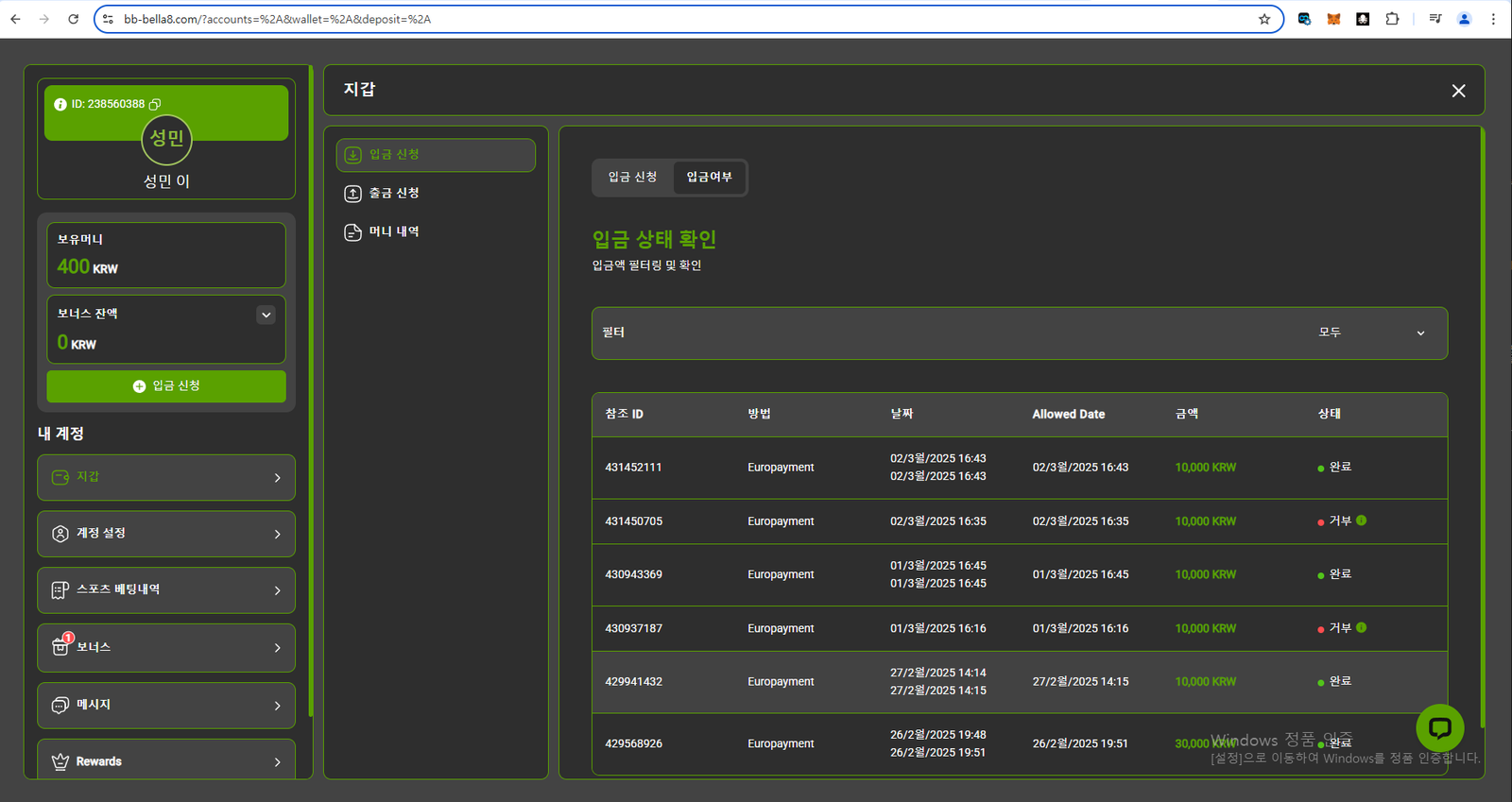The width and height of the screenshot is (1512, 802).
Task: Expand the 스포츠 베팅내역 arrow
Action: pyautogui.click(x=277, y=590)
